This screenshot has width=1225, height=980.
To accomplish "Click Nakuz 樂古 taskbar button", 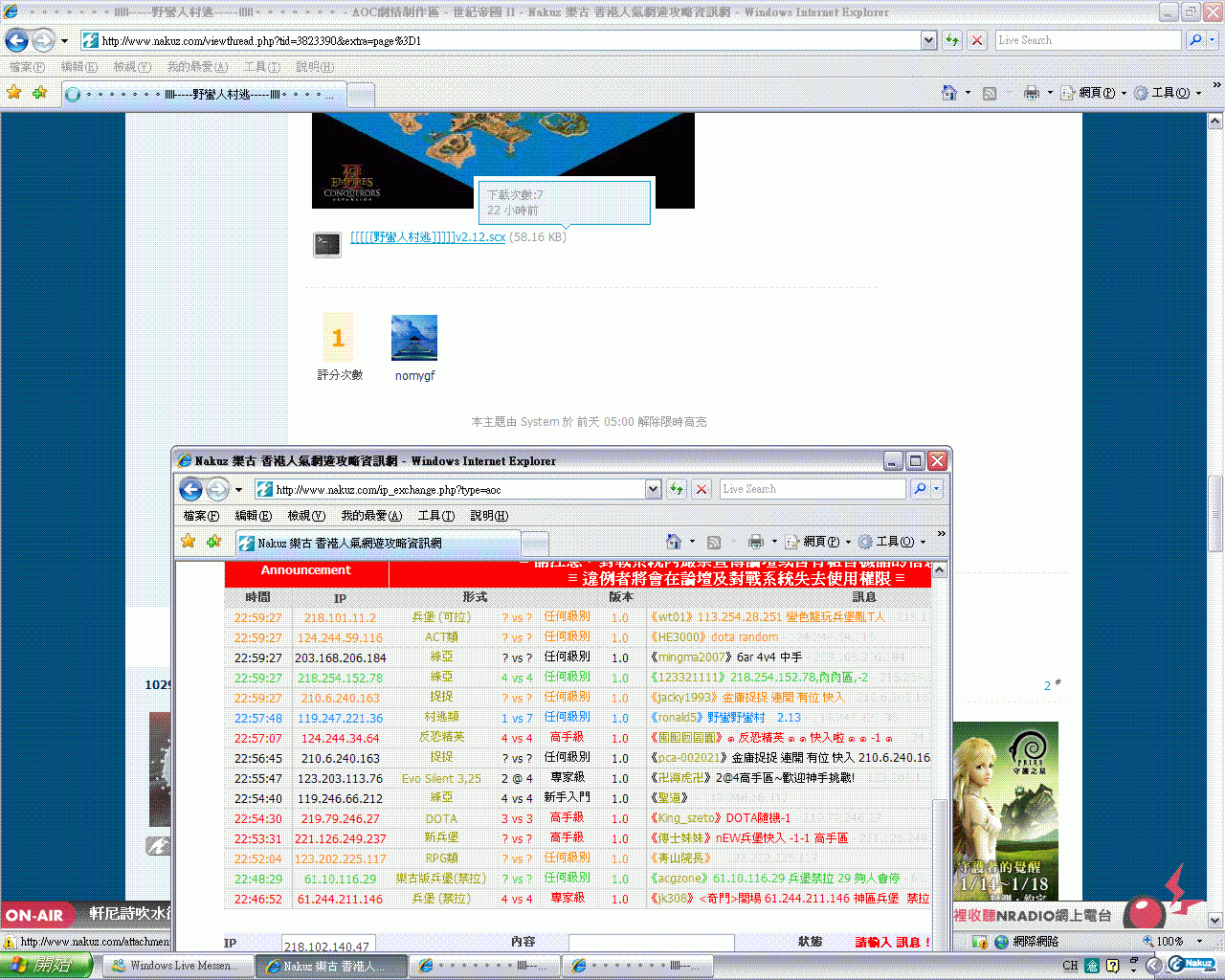I will (x=331, y=966).
